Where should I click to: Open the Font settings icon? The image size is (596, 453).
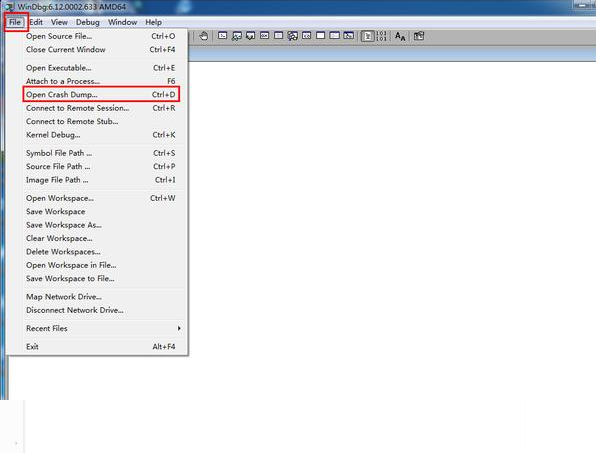(400, 36)
